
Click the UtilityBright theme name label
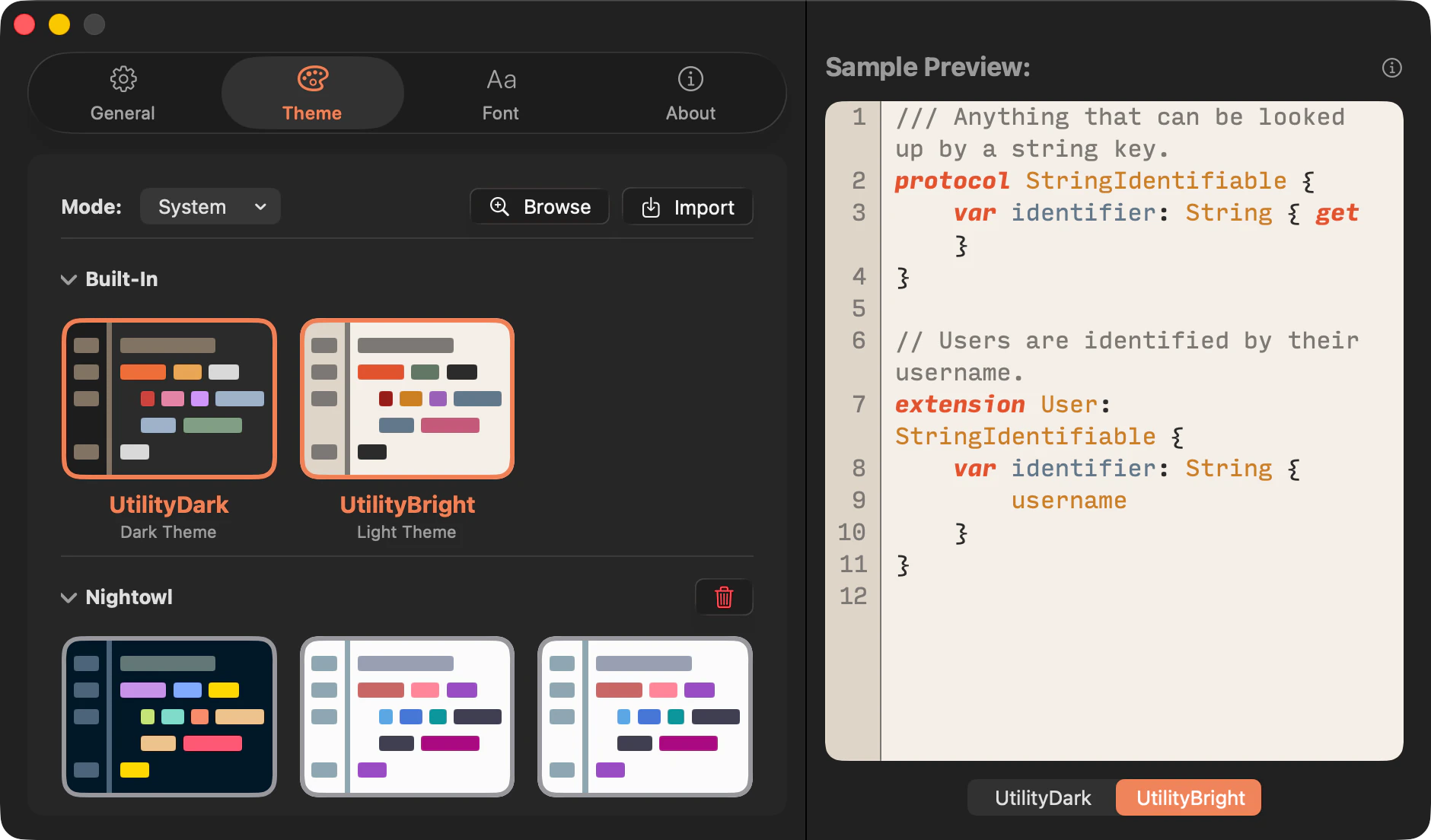click(407, 504)
